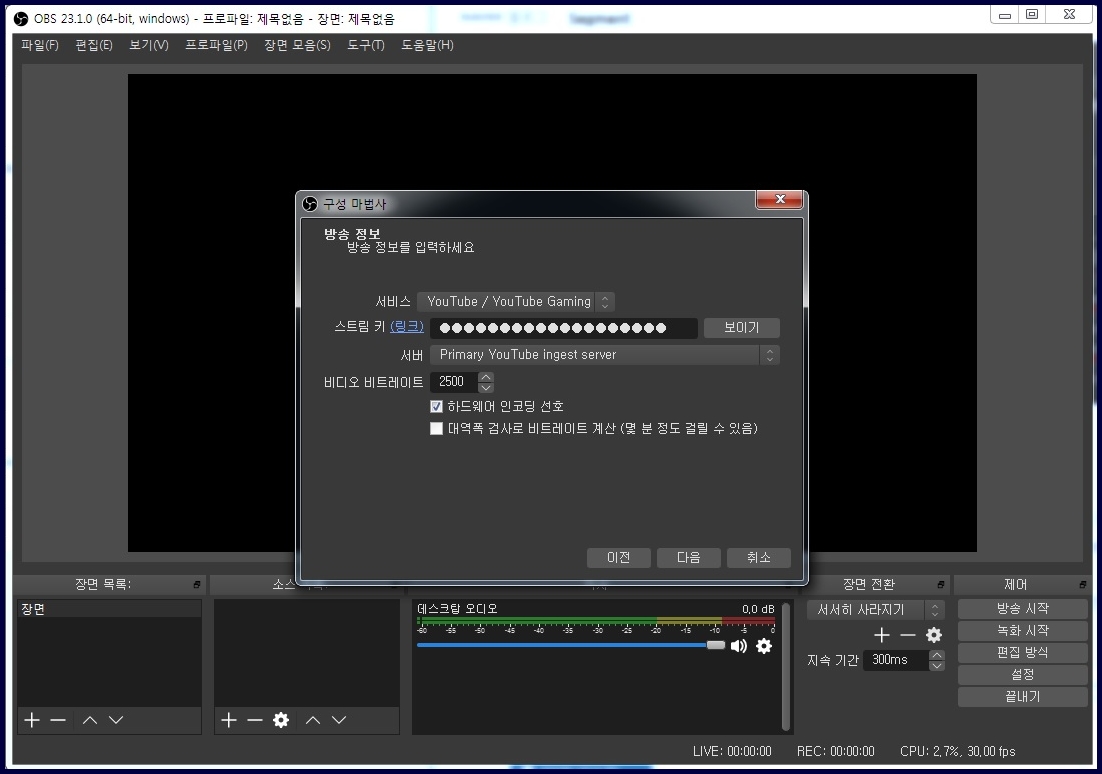Enable bandwidth test bitrate estimation checkbox
The image size is (1102, 774).
pos(436,428)
